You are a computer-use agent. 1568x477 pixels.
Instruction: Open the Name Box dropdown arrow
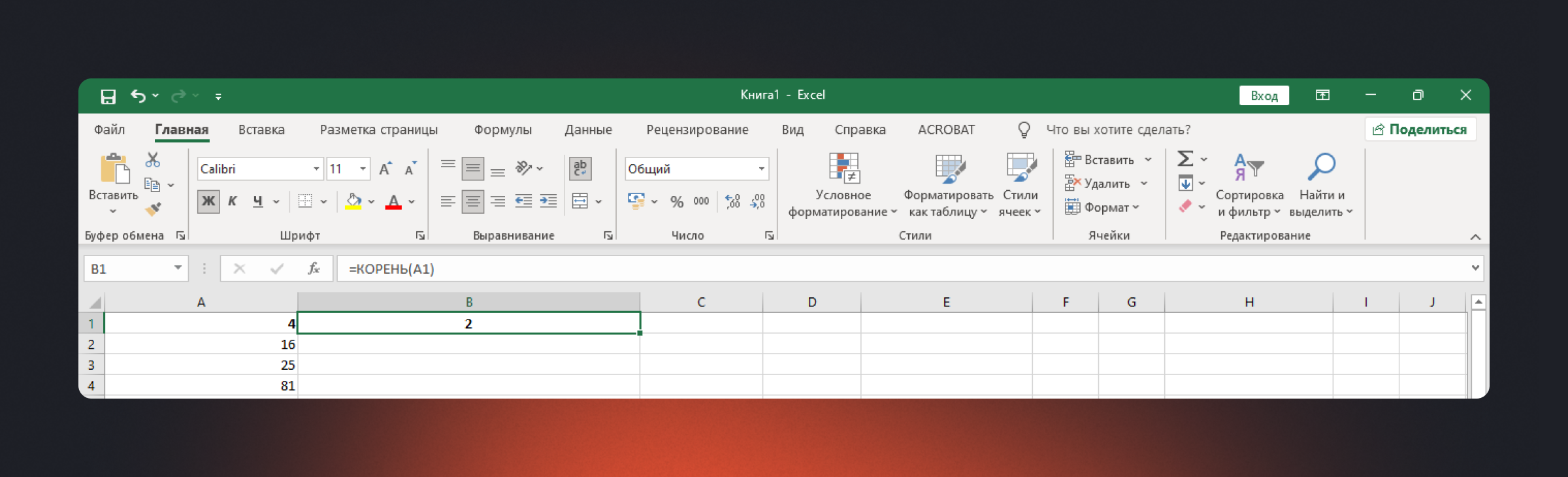pyautogui.click(x=178, y=268)
